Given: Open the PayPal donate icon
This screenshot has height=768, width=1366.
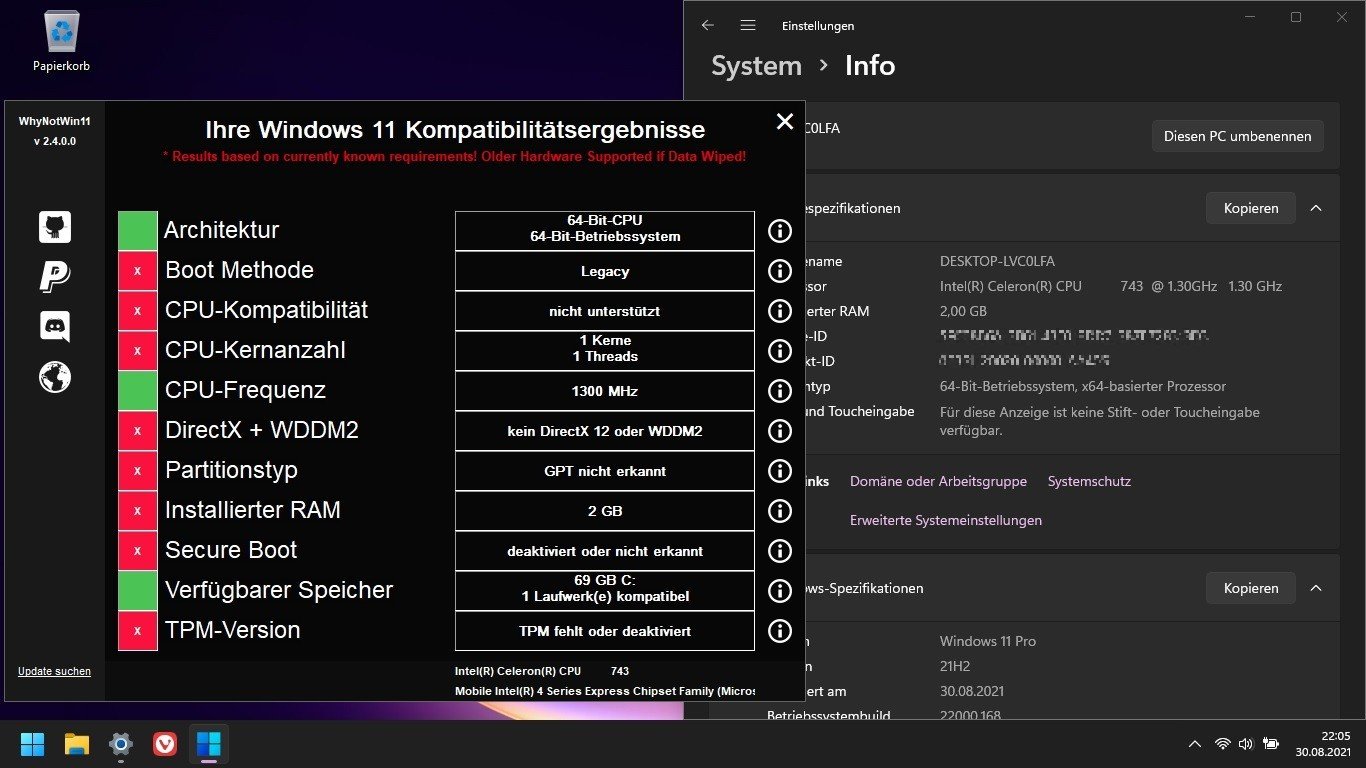Looking at the screenshot, I should coord(55,276).
